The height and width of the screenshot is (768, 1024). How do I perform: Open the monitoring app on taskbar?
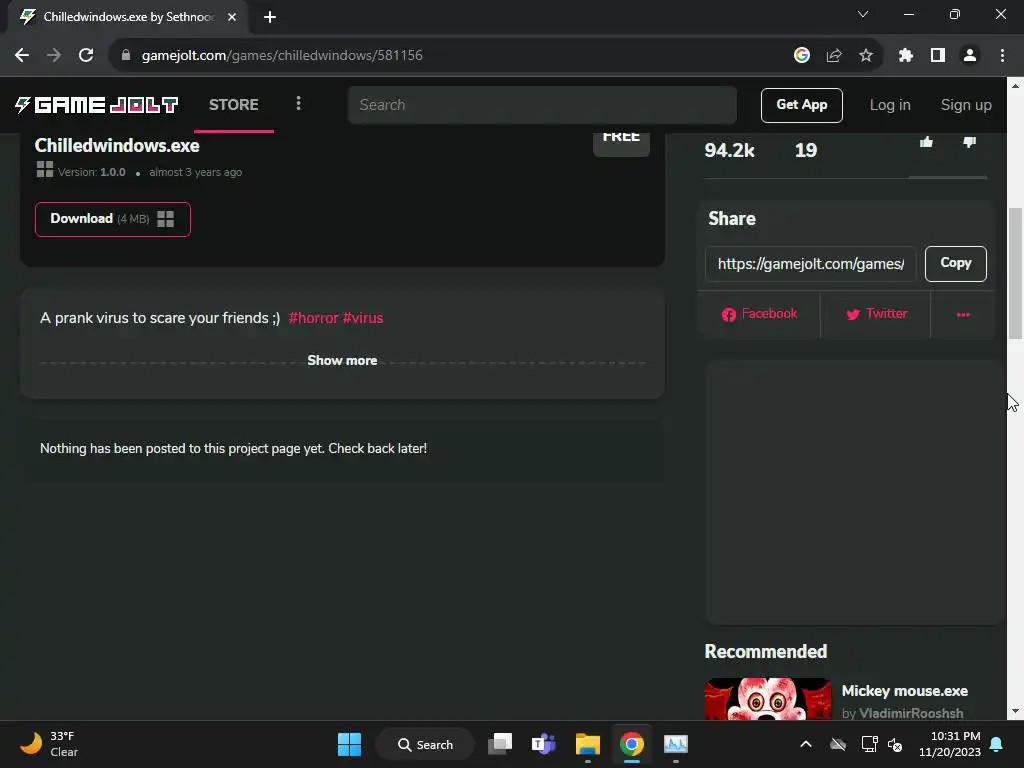[x=675, y=744]
